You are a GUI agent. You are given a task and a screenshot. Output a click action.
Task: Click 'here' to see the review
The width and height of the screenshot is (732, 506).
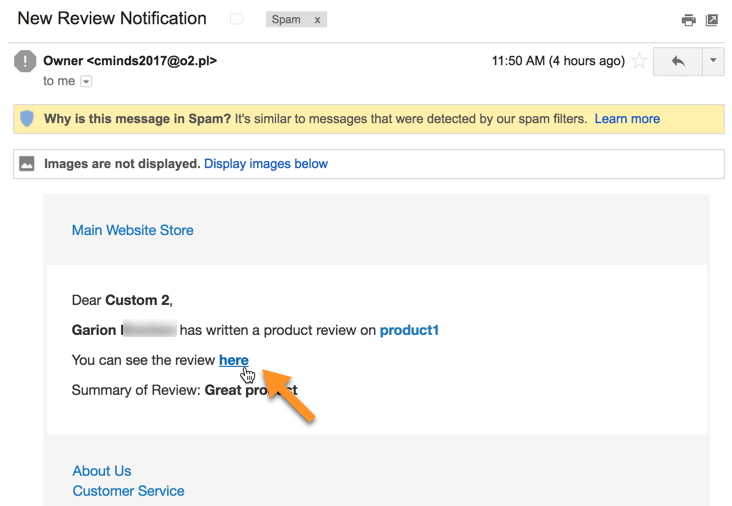[x=234, y=360]
